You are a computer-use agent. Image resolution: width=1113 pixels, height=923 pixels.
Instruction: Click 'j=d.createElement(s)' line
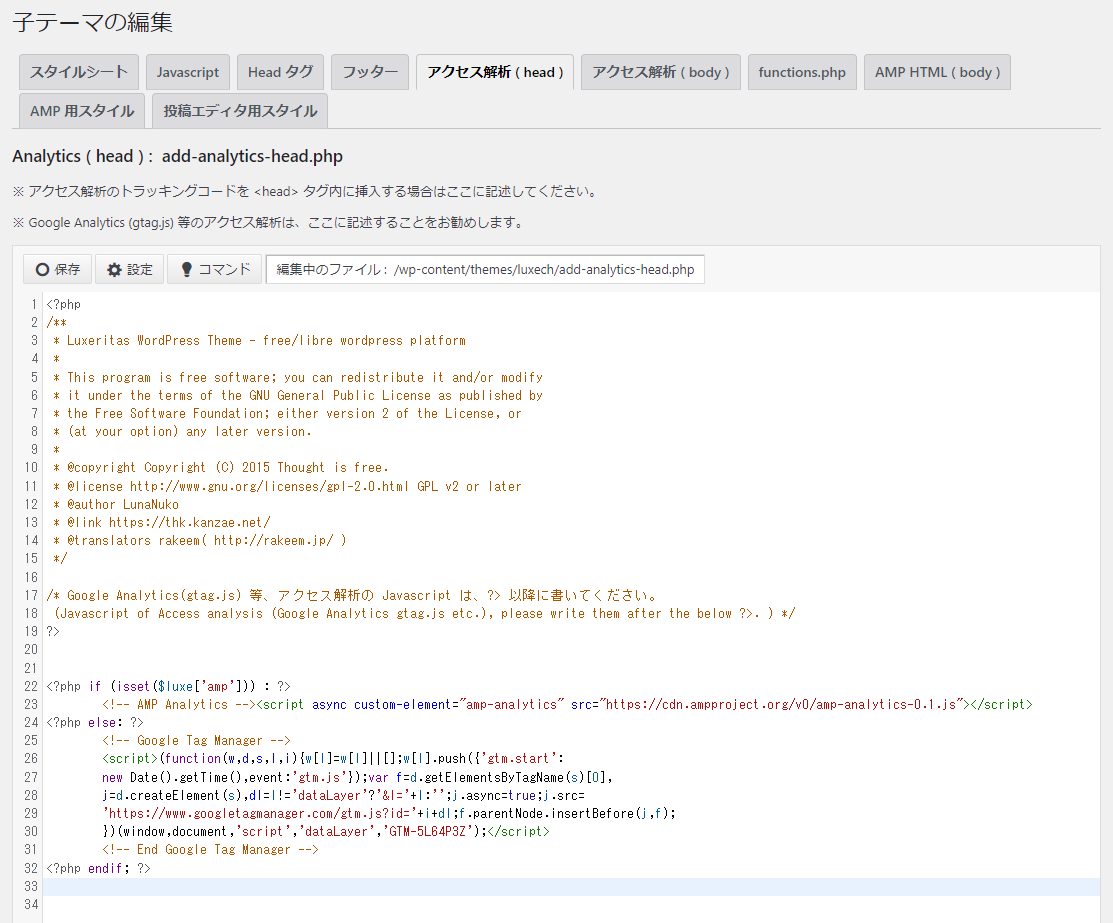[344, 795]
